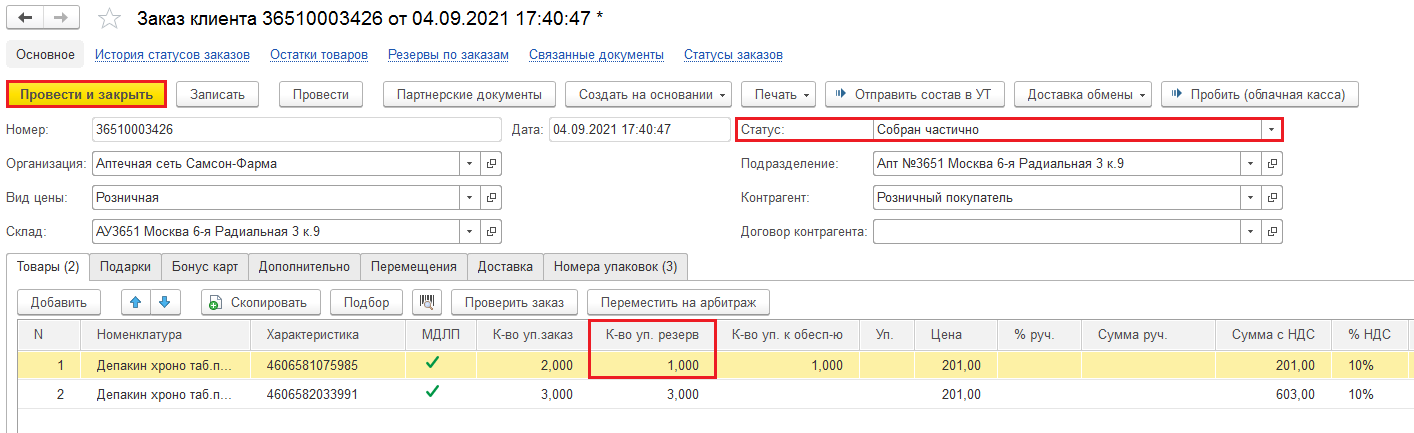Viewport: 1414px width, 433px height.
Task: Move row down with the down arrow
Action: pos(164,301)
